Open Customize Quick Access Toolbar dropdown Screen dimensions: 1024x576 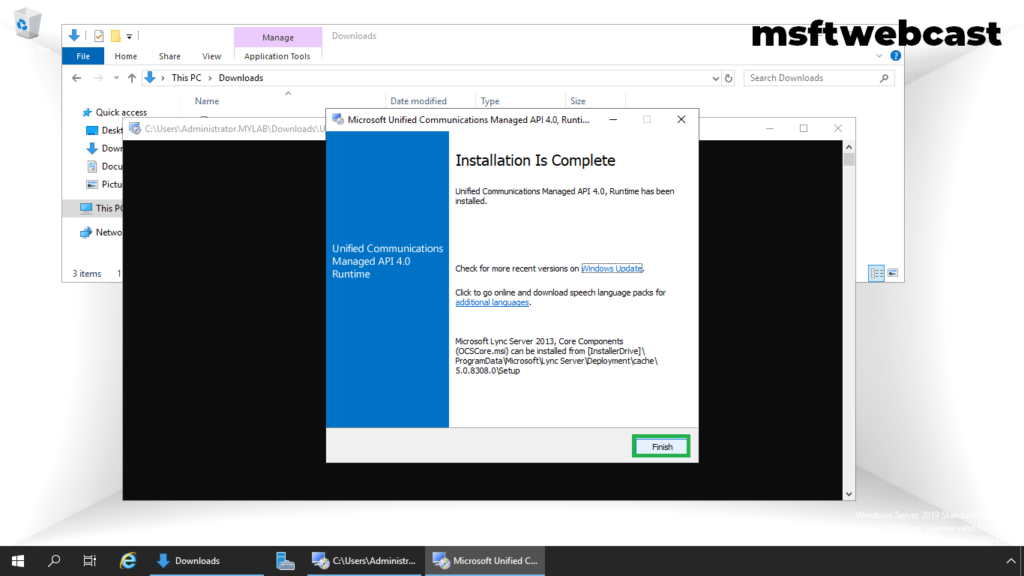(x=129, y=37)
